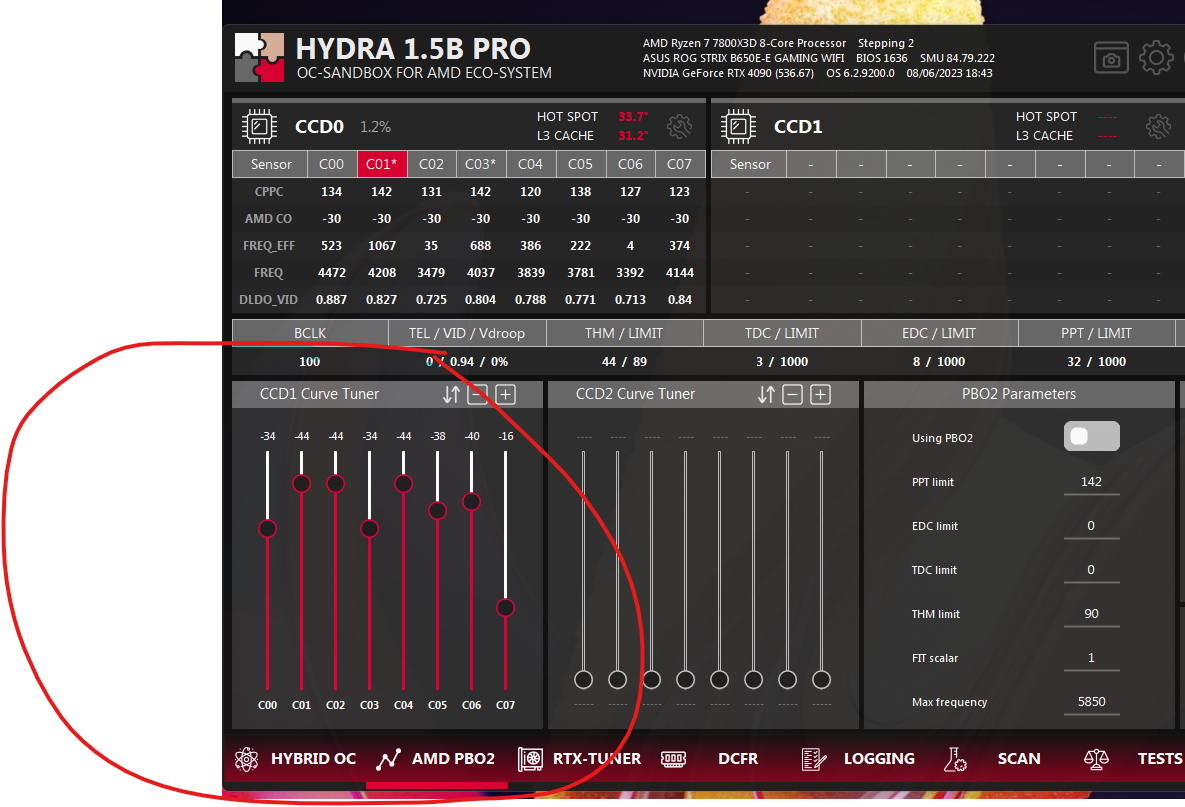
Task: Click the TDC limit value field
Action: pyautogui.click(x=1091, y=570)
